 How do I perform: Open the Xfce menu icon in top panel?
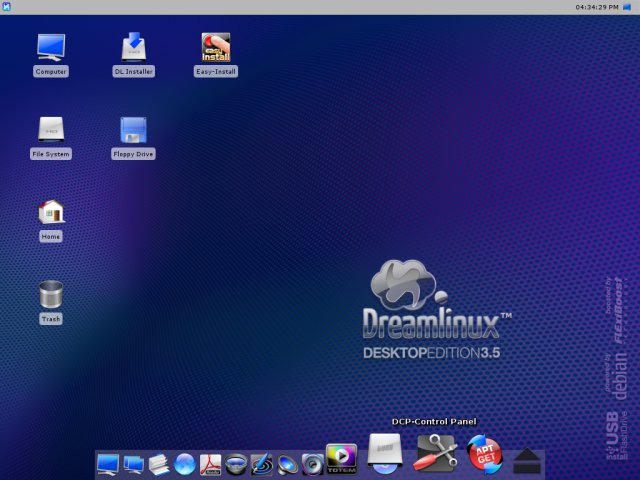(x=7, y=7)
